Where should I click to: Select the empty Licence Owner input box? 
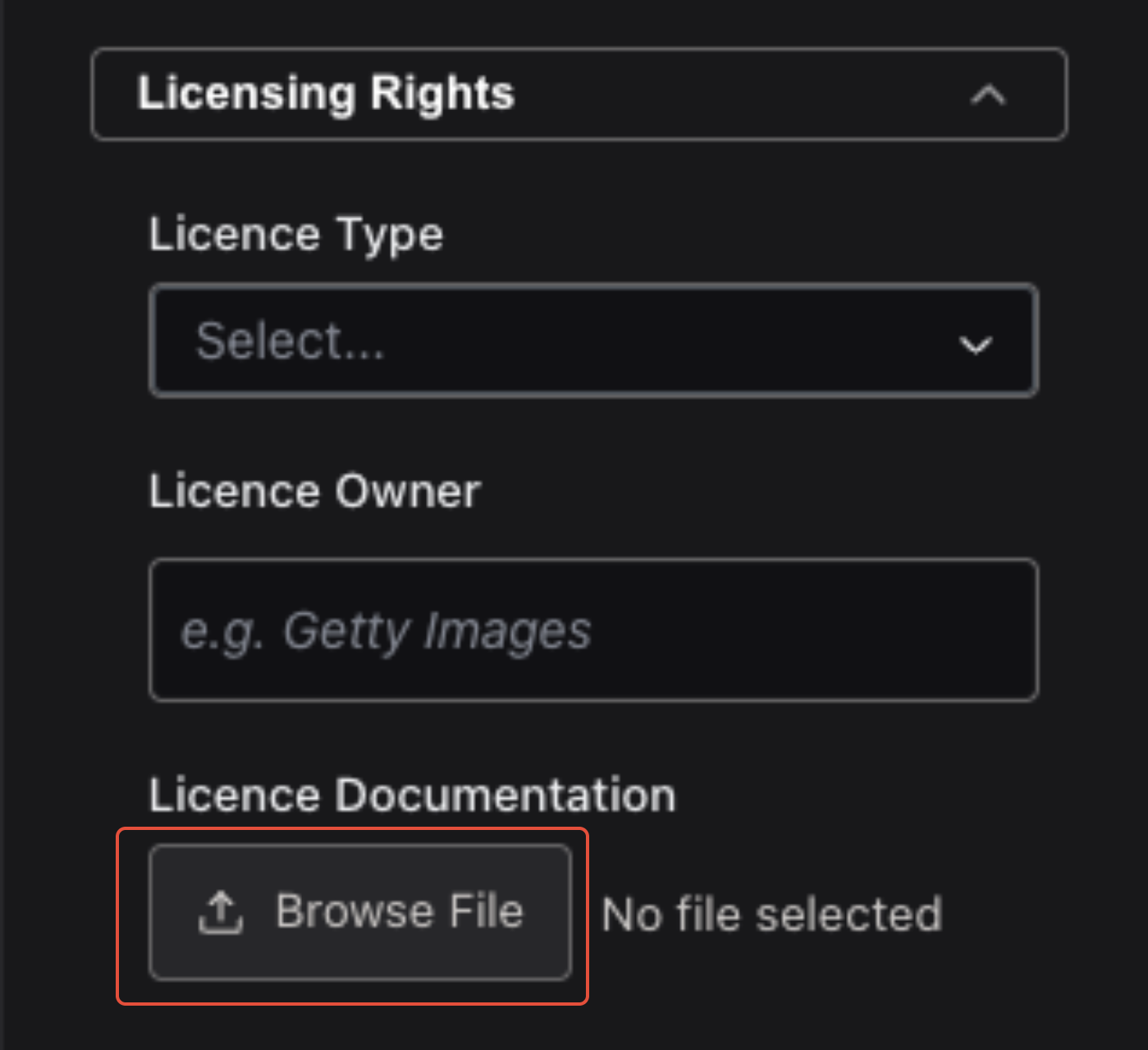click(x=594, y=630)
